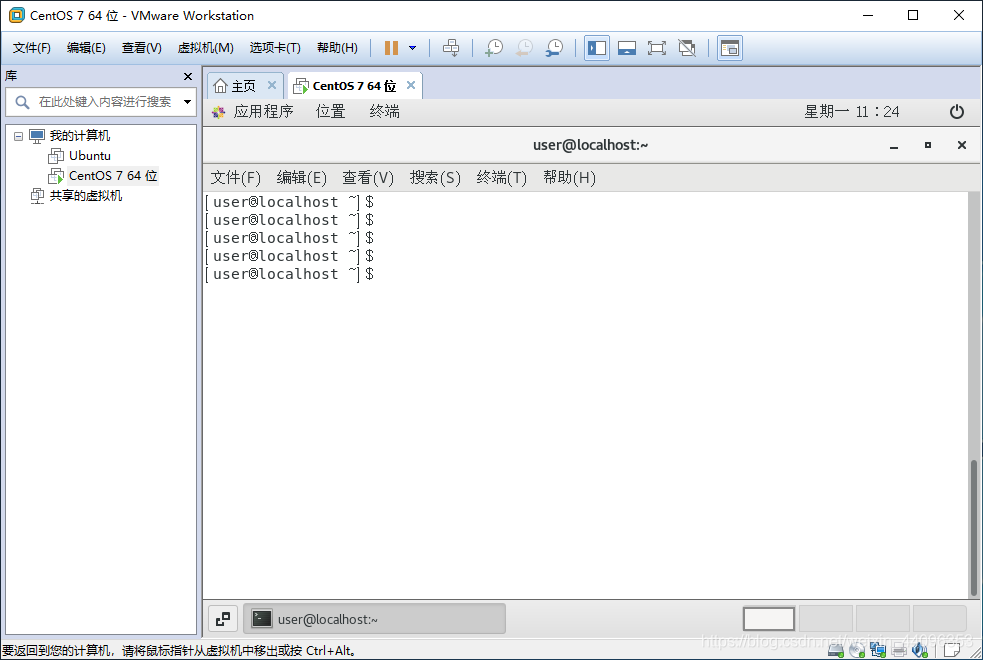
Task: Open terminal 查看(V) menu
Action: (368, 178)
